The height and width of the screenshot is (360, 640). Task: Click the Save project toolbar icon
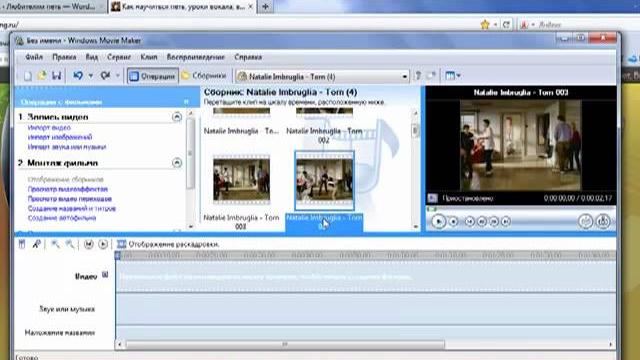56,76
